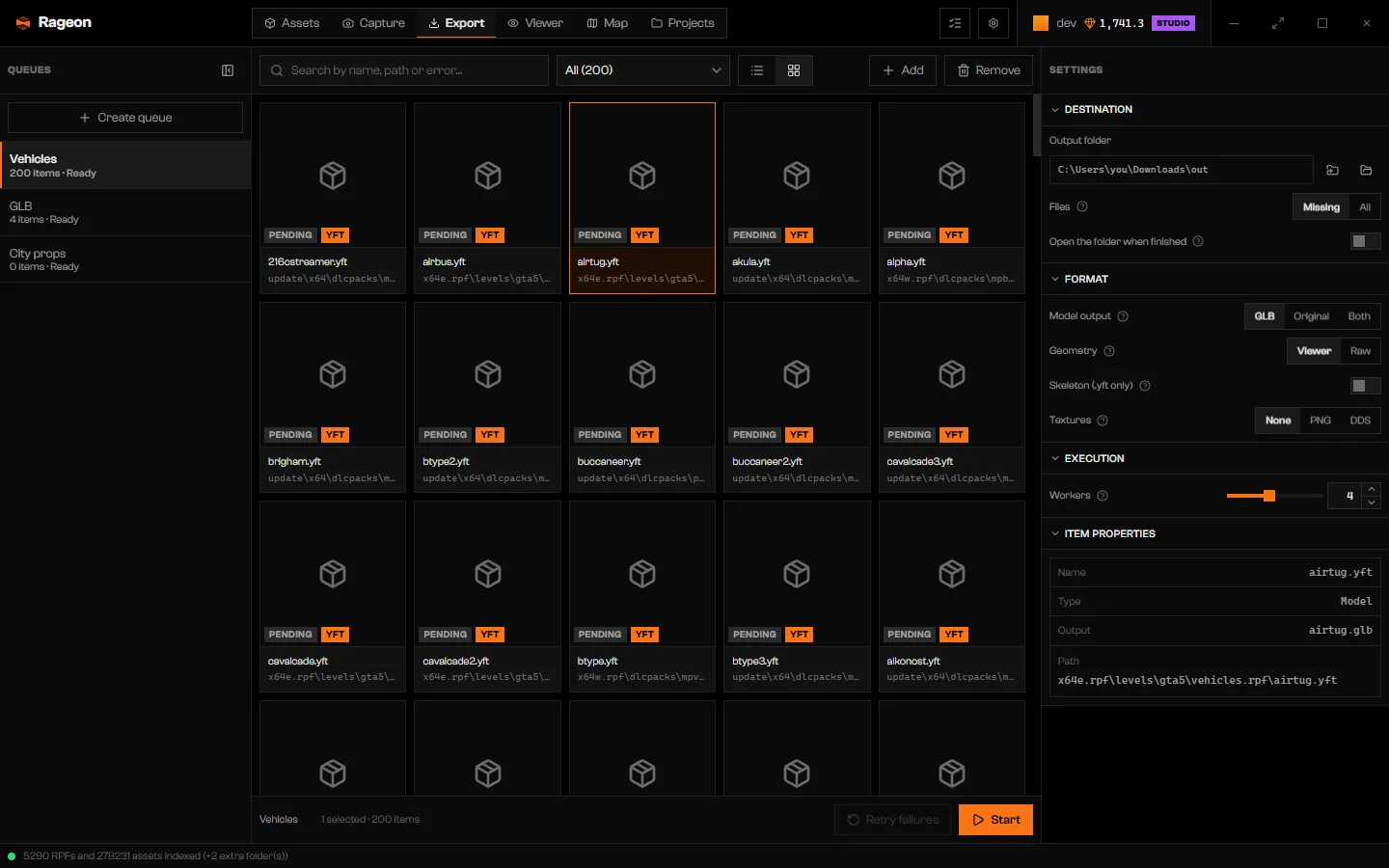Switch to the Viewer tab
The height and width of the screenshot is (868, 1389).
click(535, 23)
